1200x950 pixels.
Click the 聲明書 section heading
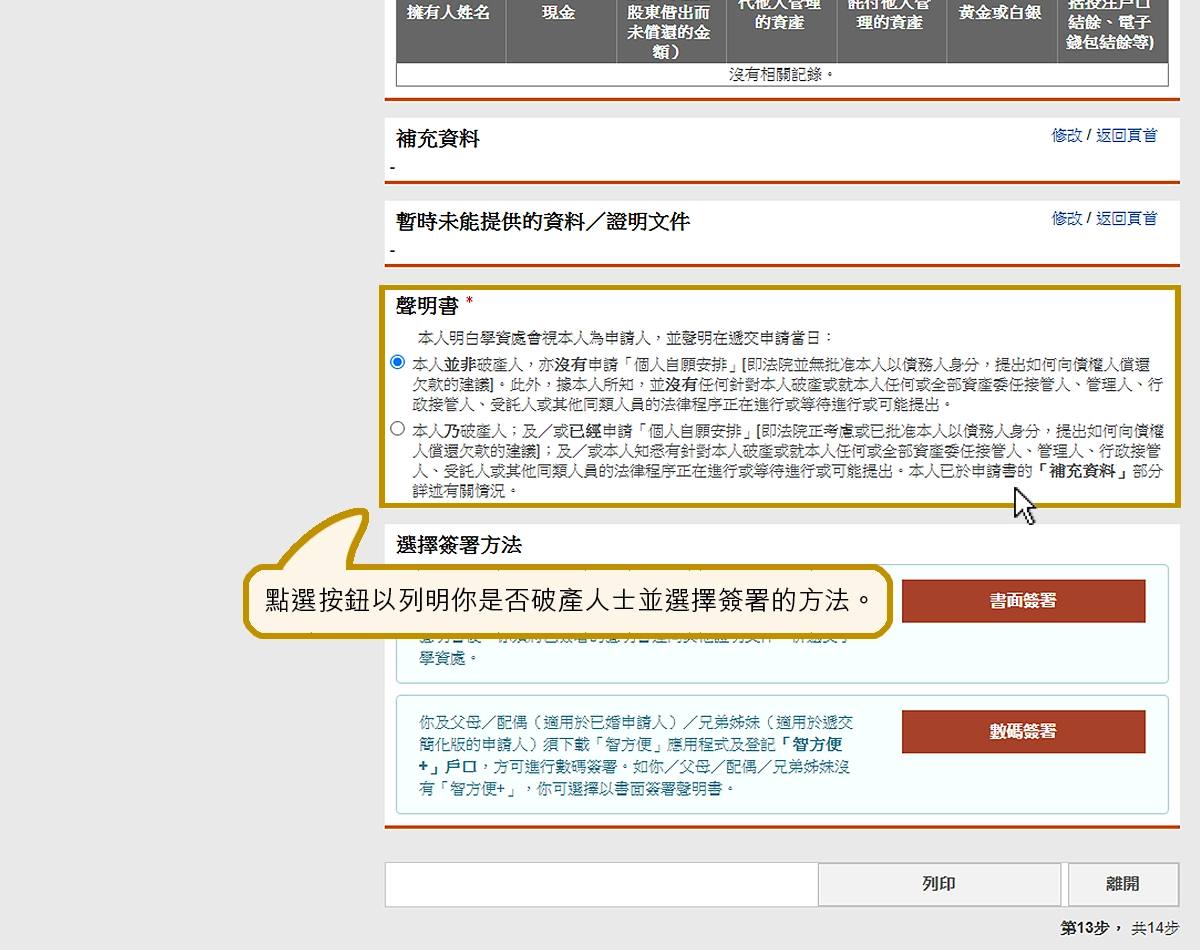(427, 306)
